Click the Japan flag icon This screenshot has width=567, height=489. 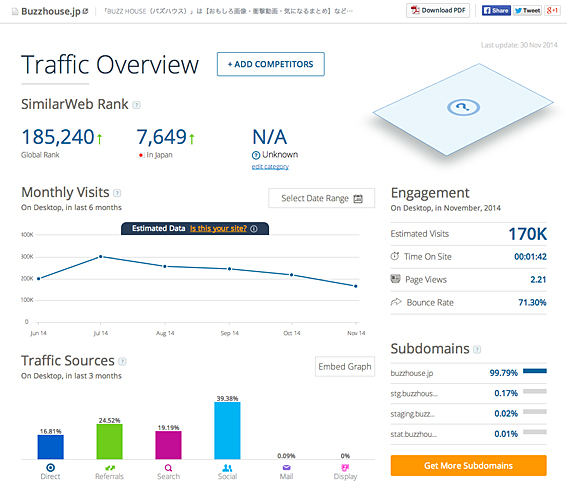[x=141, y=155]
